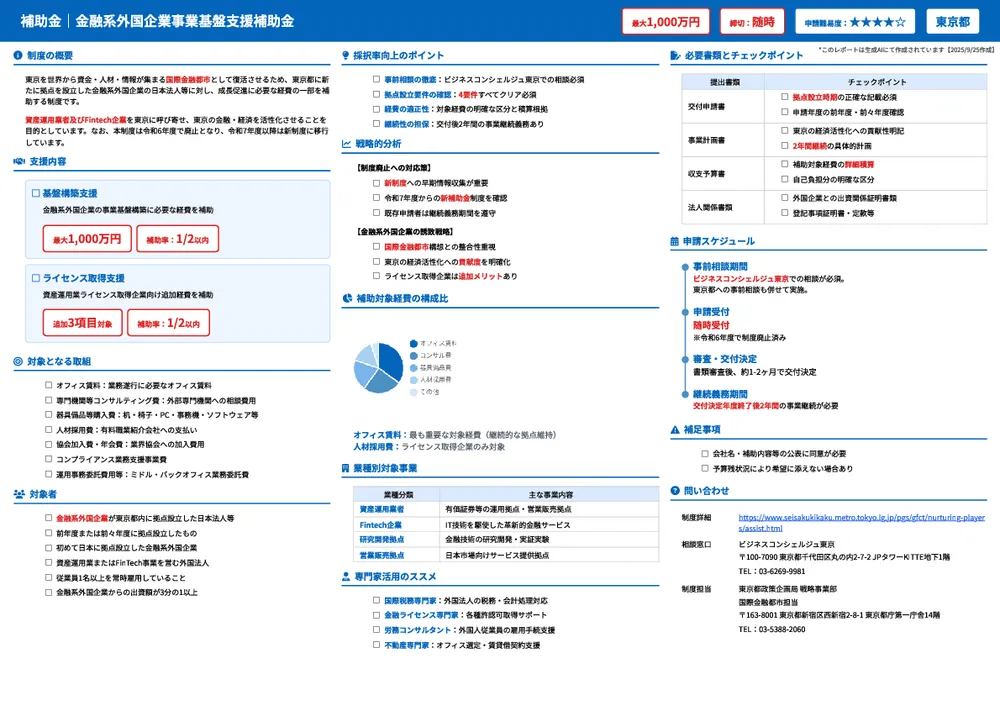Click the 最大1,000万円 badge in the header
This screenshot has width=1000, height=706.
[x=664, y=20]
